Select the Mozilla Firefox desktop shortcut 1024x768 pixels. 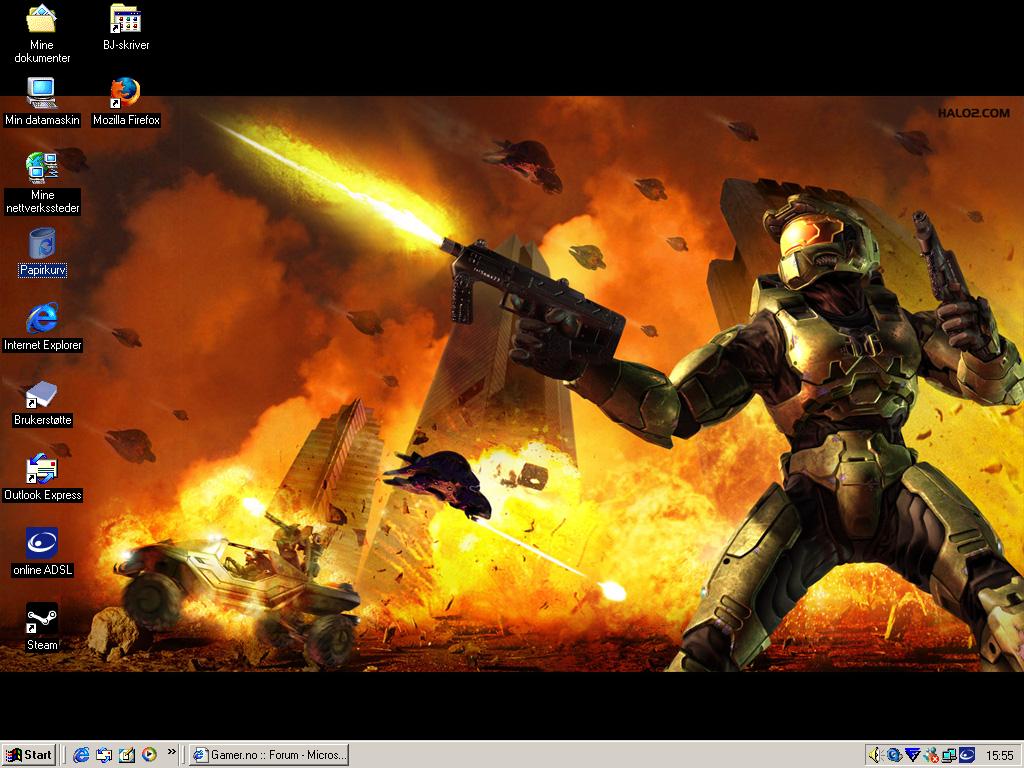click(x=126, y=101)
